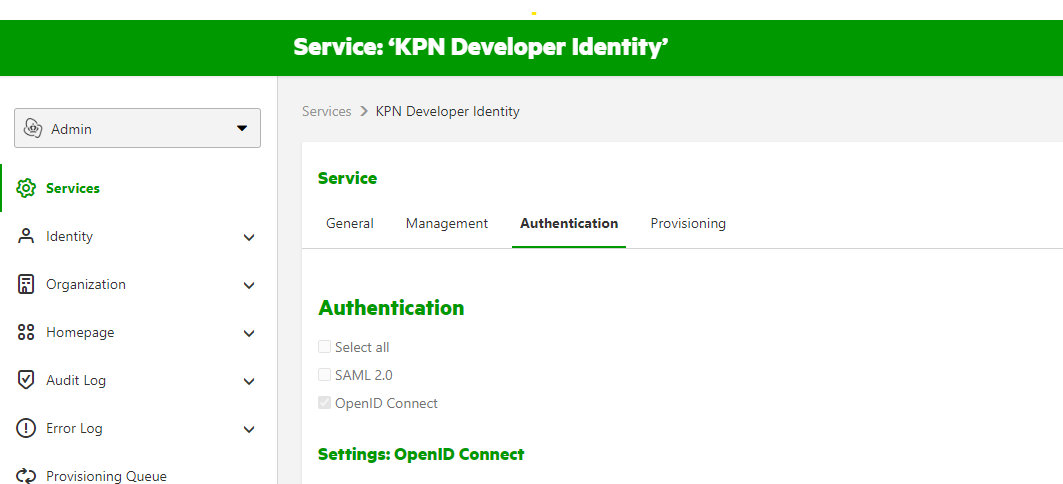Switch to the Management tab
Viewport: 1063px width, 484px height.
[447, 223]
